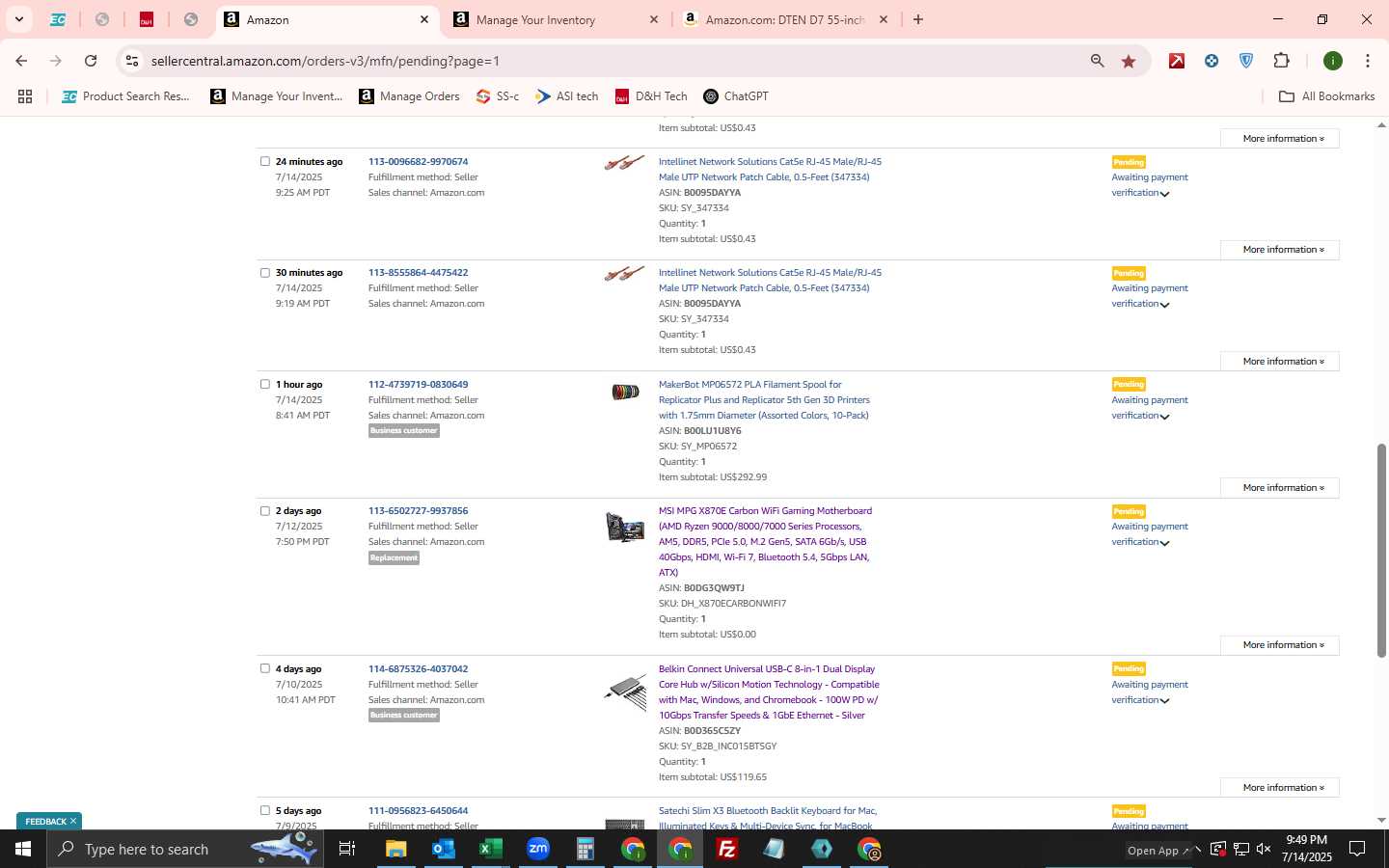1389x868 pixels.
Task: Click the browser back arrow
Action: coord(21,61)
